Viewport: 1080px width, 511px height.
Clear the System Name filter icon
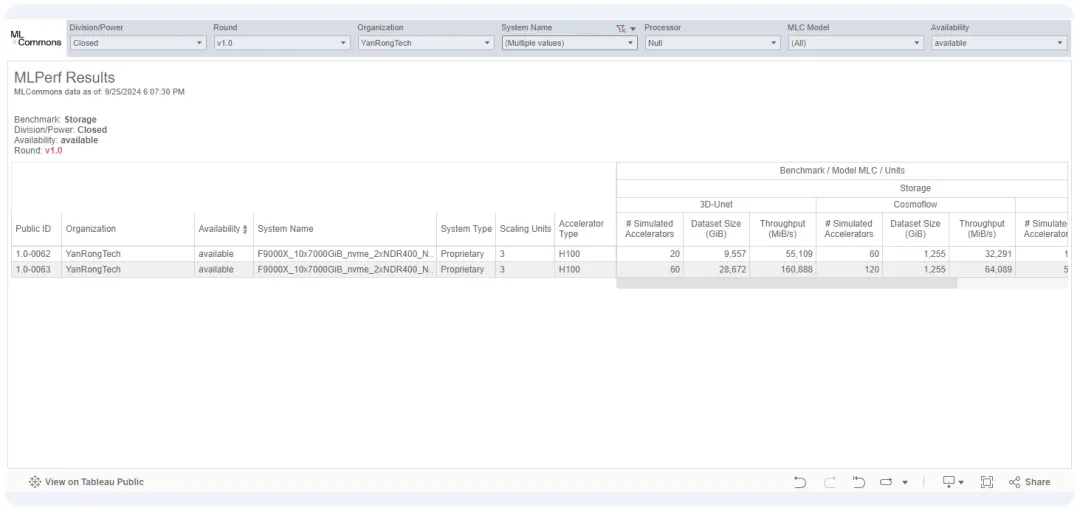pos(621,28)
